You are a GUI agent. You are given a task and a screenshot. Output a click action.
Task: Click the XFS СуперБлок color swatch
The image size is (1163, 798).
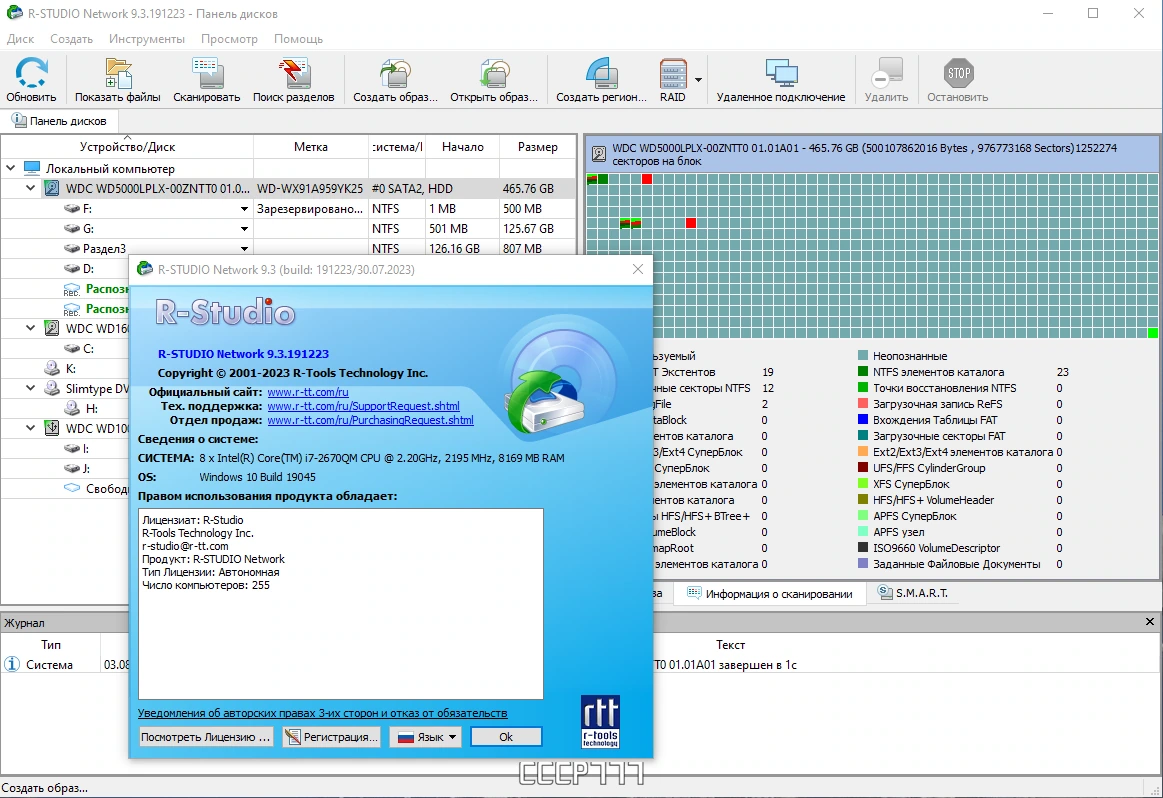point(863,484)
